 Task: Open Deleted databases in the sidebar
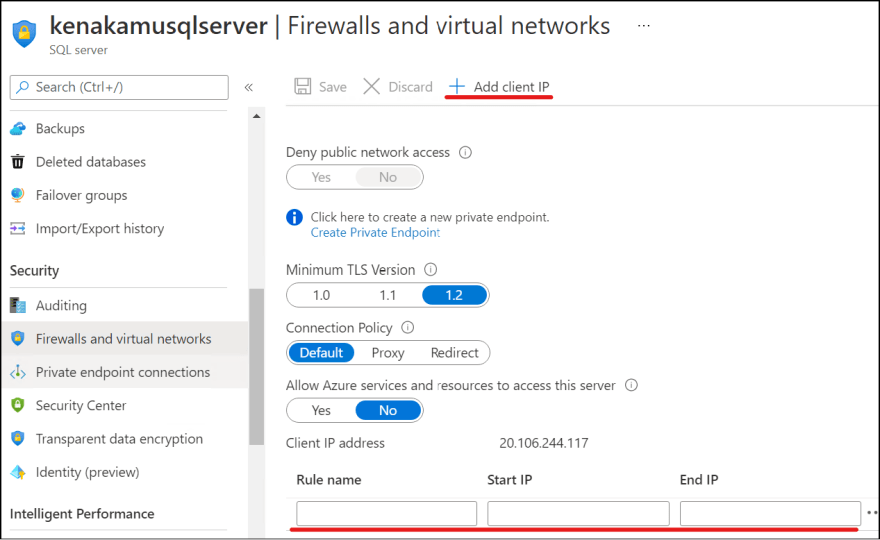pyautogui.click(x=91, y=162)
